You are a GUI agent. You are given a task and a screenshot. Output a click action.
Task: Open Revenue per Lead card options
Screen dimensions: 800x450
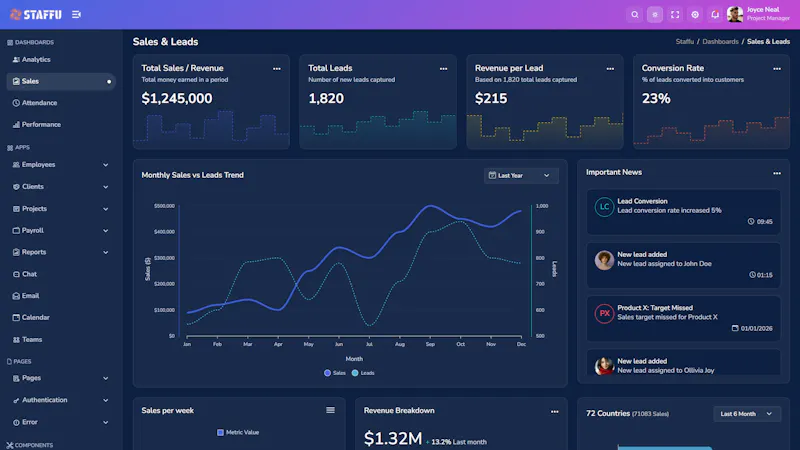coord(610,68)
